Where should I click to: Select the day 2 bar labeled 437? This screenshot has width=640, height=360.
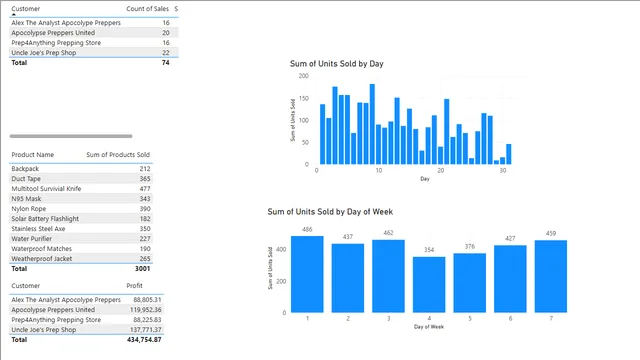pyautogui.click(x=348, y=278)
